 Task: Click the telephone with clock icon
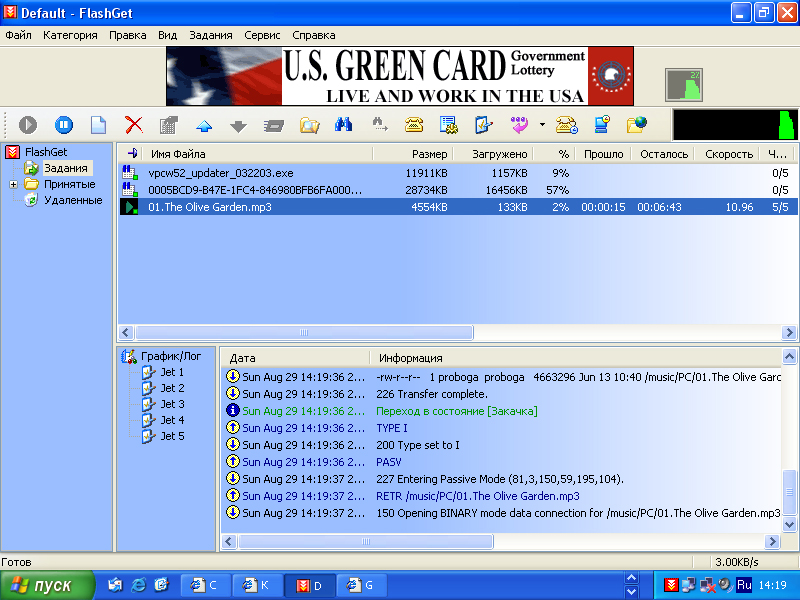pyautogui.click(x=566, y=125)
